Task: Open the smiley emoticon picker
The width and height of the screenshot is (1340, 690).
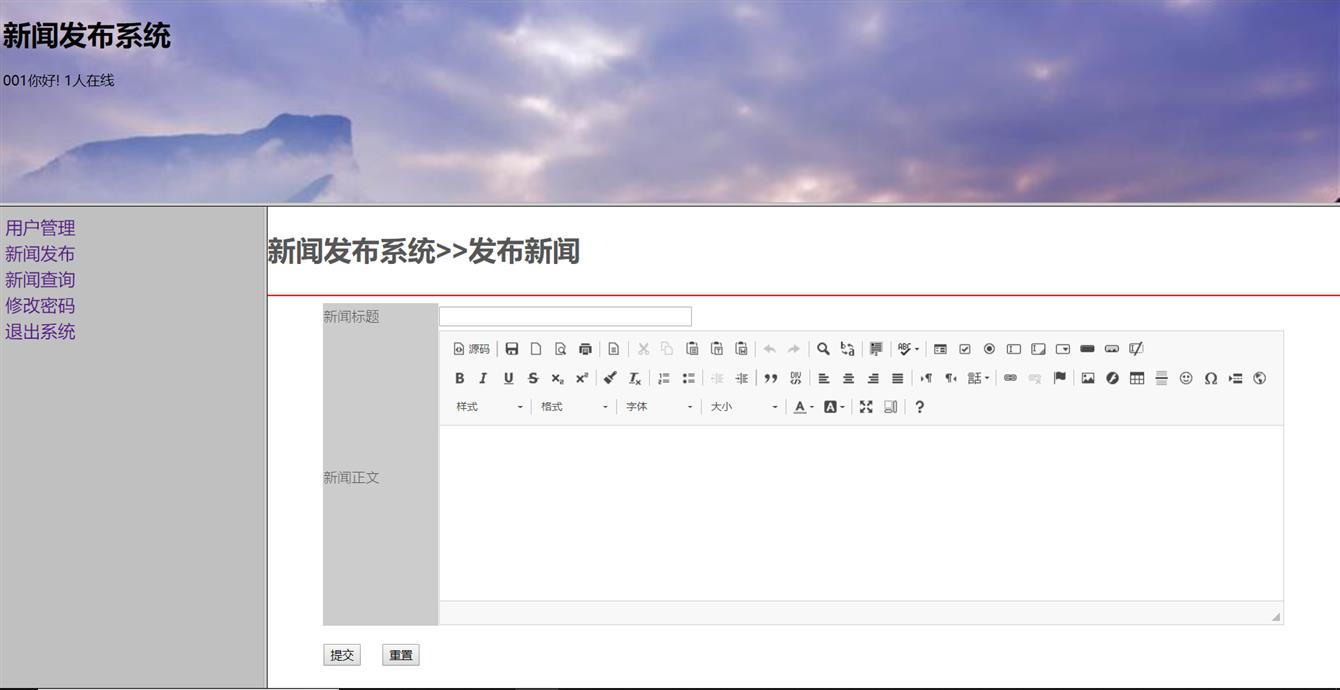Action: click(1186, 378)
